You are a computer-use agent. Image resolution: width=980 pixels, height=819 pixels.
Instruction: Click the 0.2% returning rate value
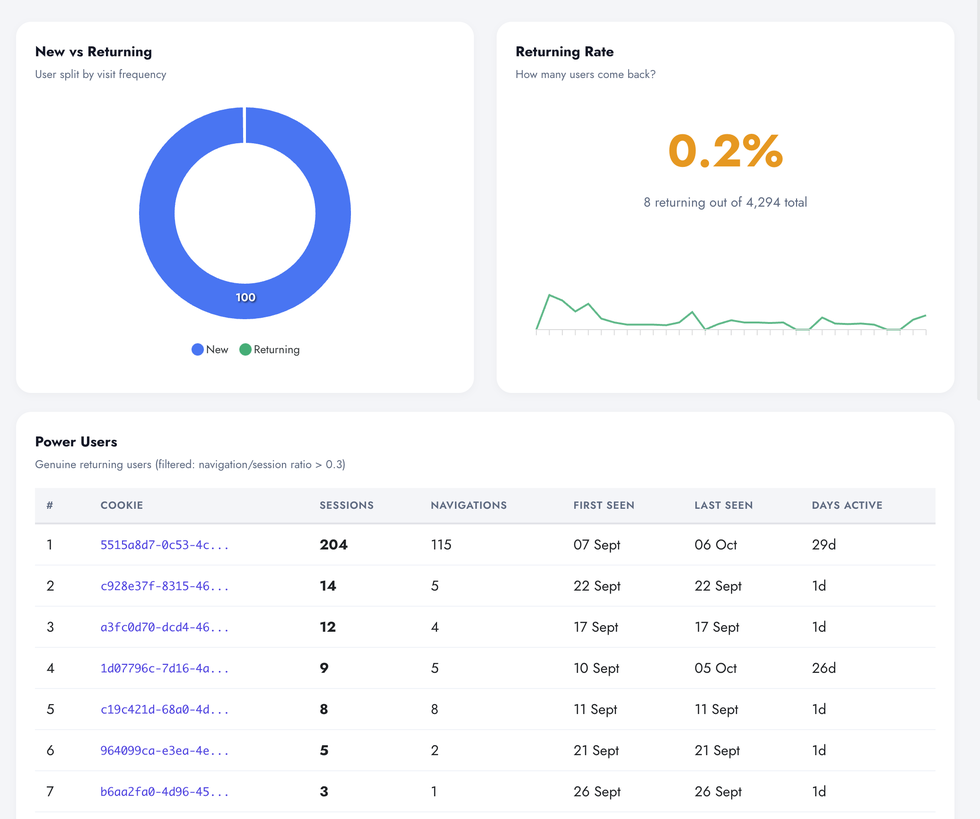click(725, 151)
